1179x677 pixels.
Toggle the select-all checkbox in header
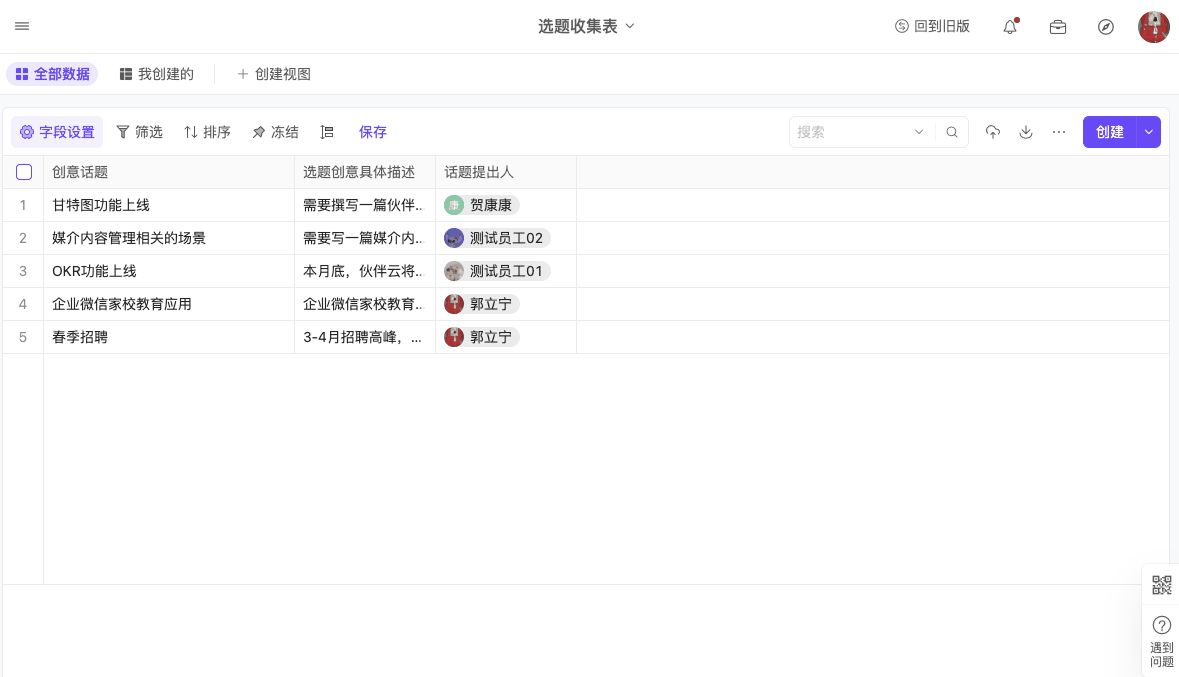click(24, 172)
